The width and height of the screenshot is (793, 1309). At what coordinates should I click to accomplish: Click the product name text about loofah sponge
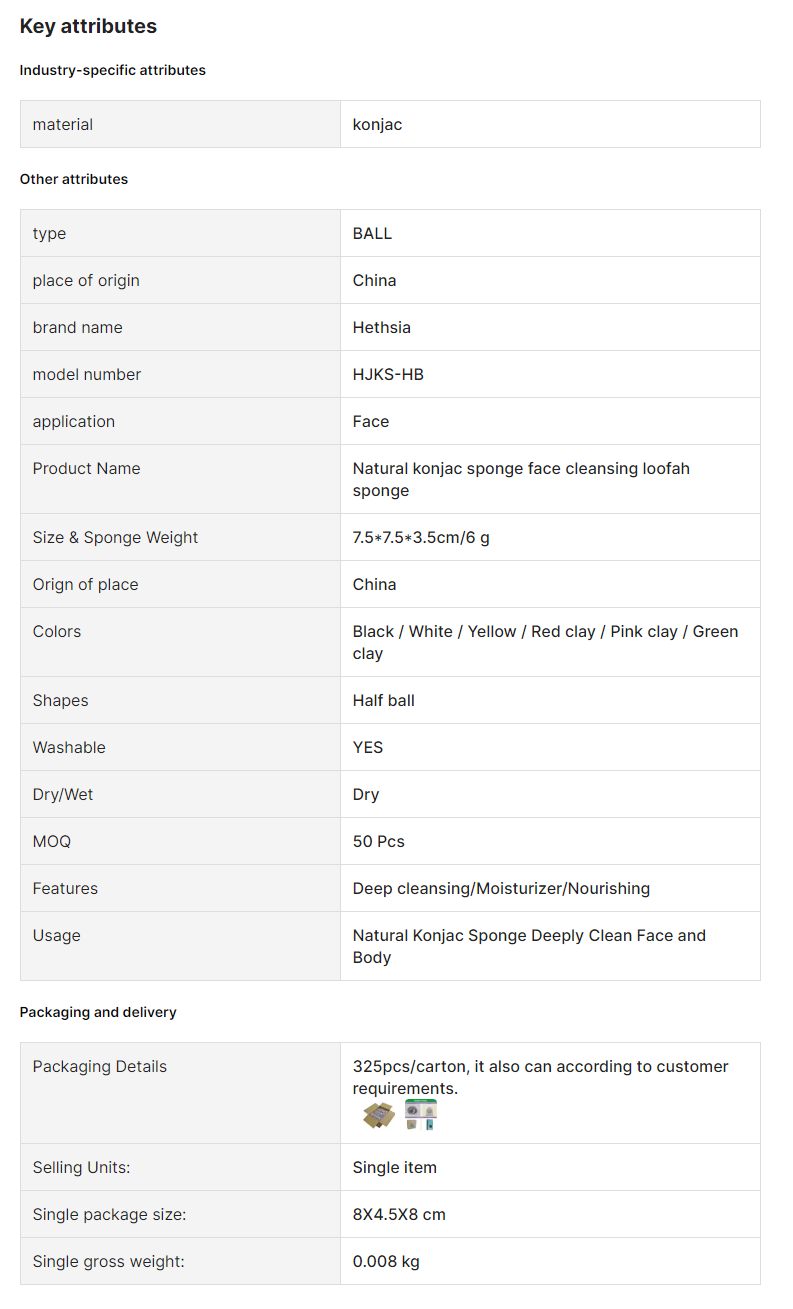click(x=521, y=479)
